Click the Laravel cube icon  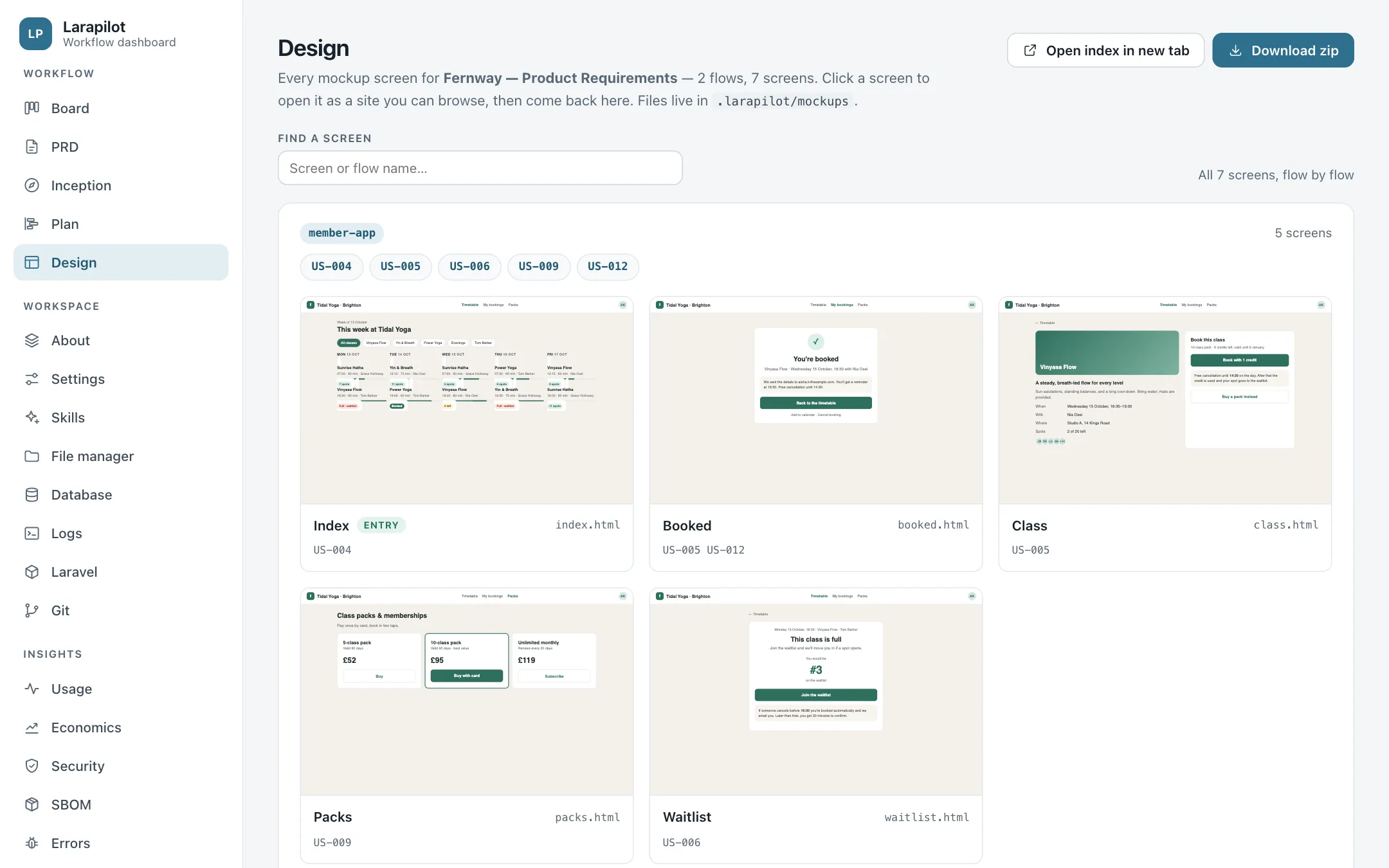point(32,572)
